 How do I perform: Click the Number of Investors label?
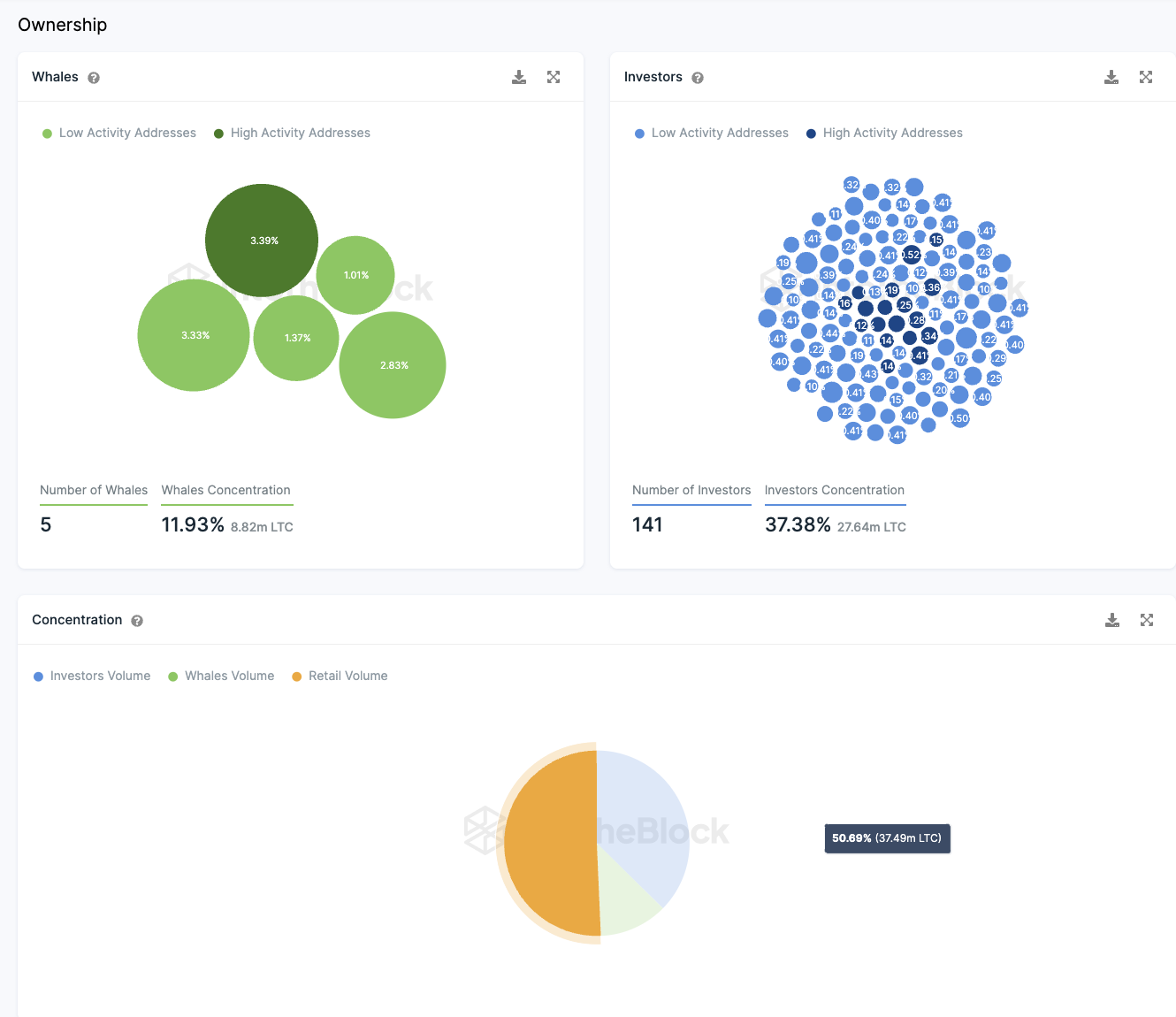click(x=691, y=490)
